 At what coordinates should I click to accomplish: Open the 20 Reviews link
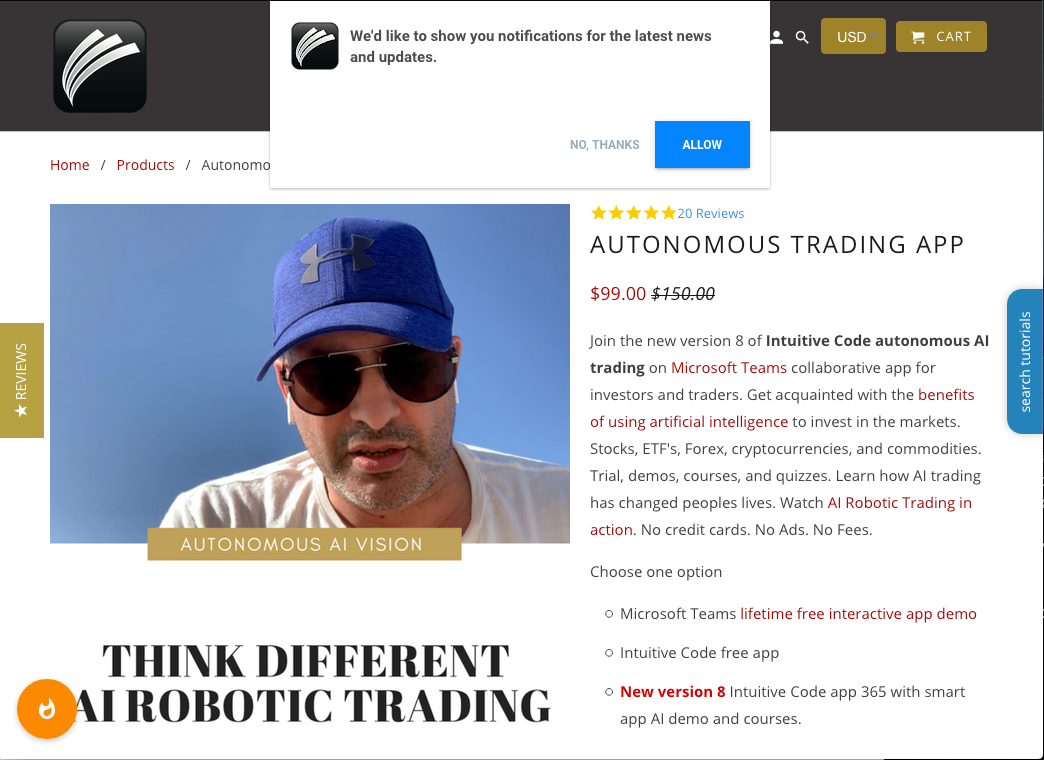(710, 213)
